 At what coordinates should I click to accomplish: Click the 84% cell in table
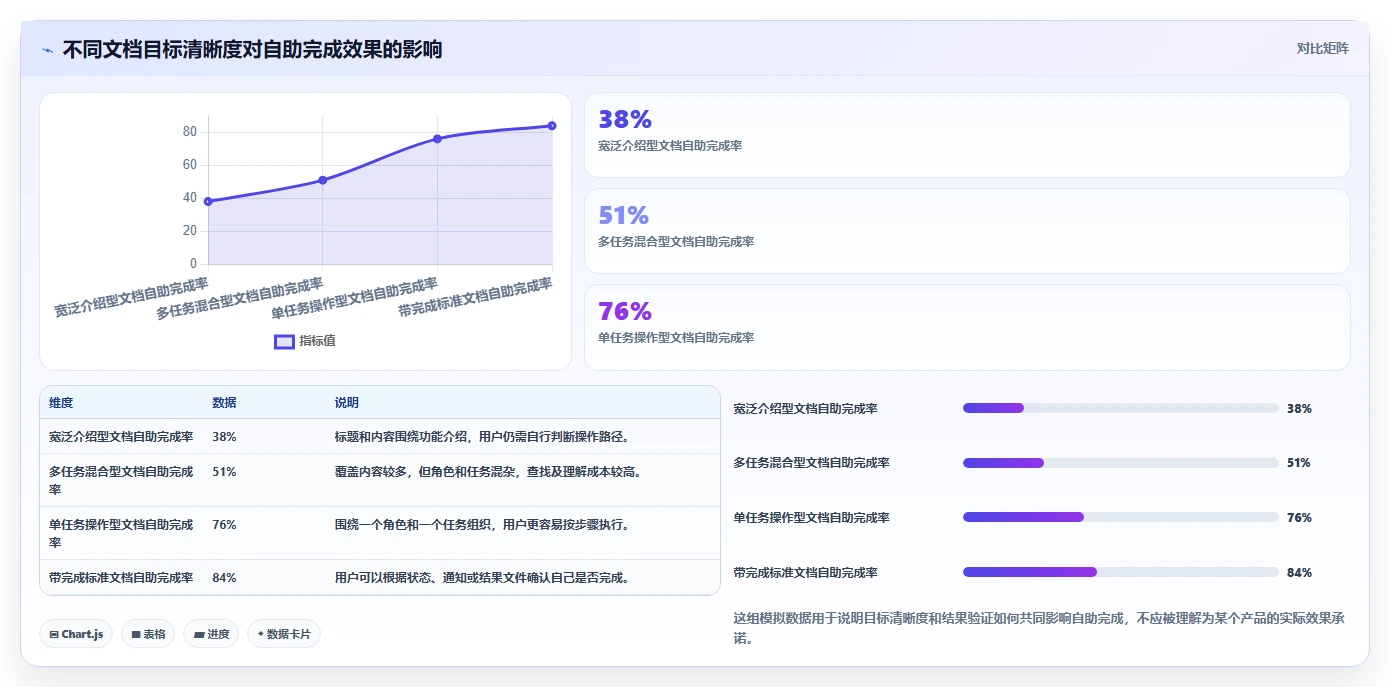(224, 578)
